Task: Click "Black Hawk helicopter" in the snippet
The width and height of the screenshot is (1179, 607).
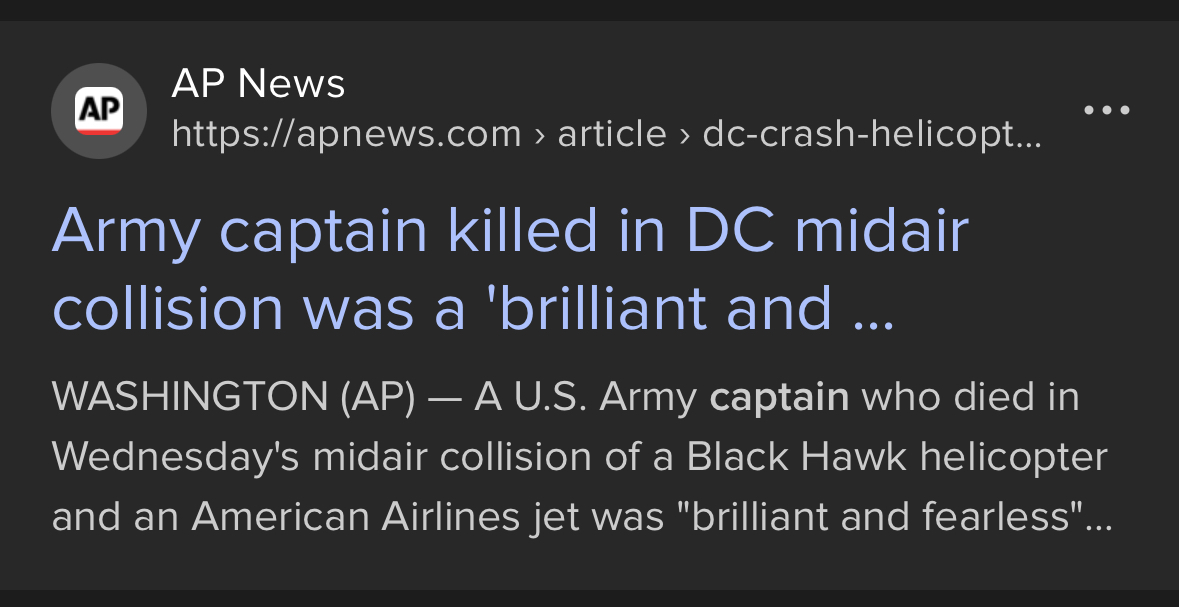Action: pos(897,458)
